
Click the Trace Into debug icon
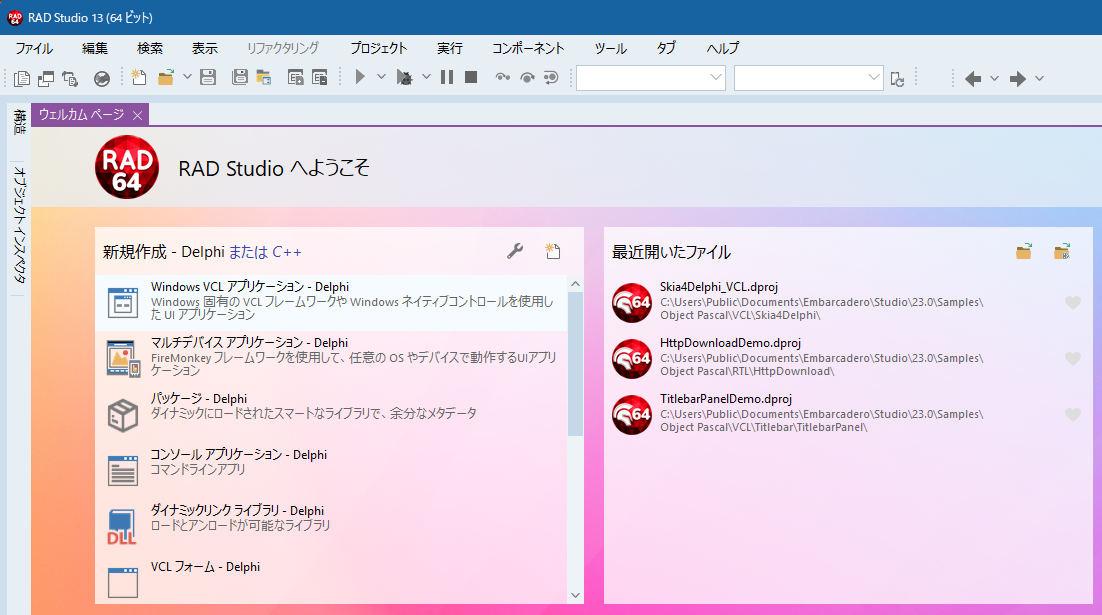(503, 77)
